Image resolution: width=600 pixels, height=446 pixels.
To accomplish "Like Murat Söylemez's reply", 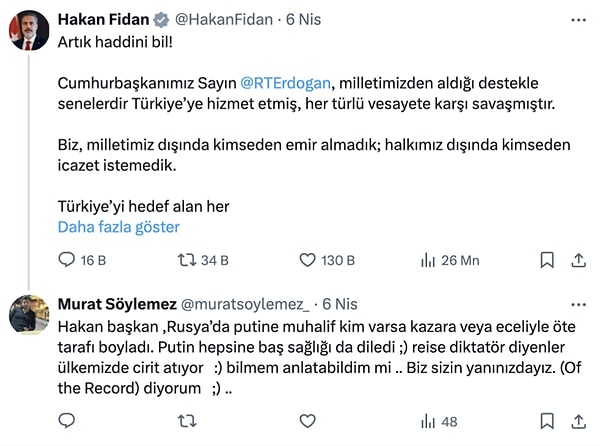I will coord(310,422).
